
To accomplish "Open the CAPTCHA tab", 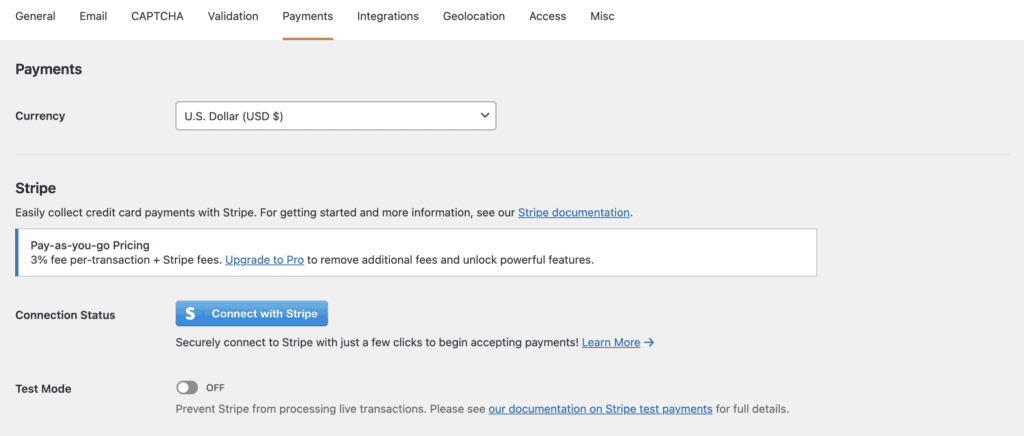I will pyautogui.click(x=157, y=16).
